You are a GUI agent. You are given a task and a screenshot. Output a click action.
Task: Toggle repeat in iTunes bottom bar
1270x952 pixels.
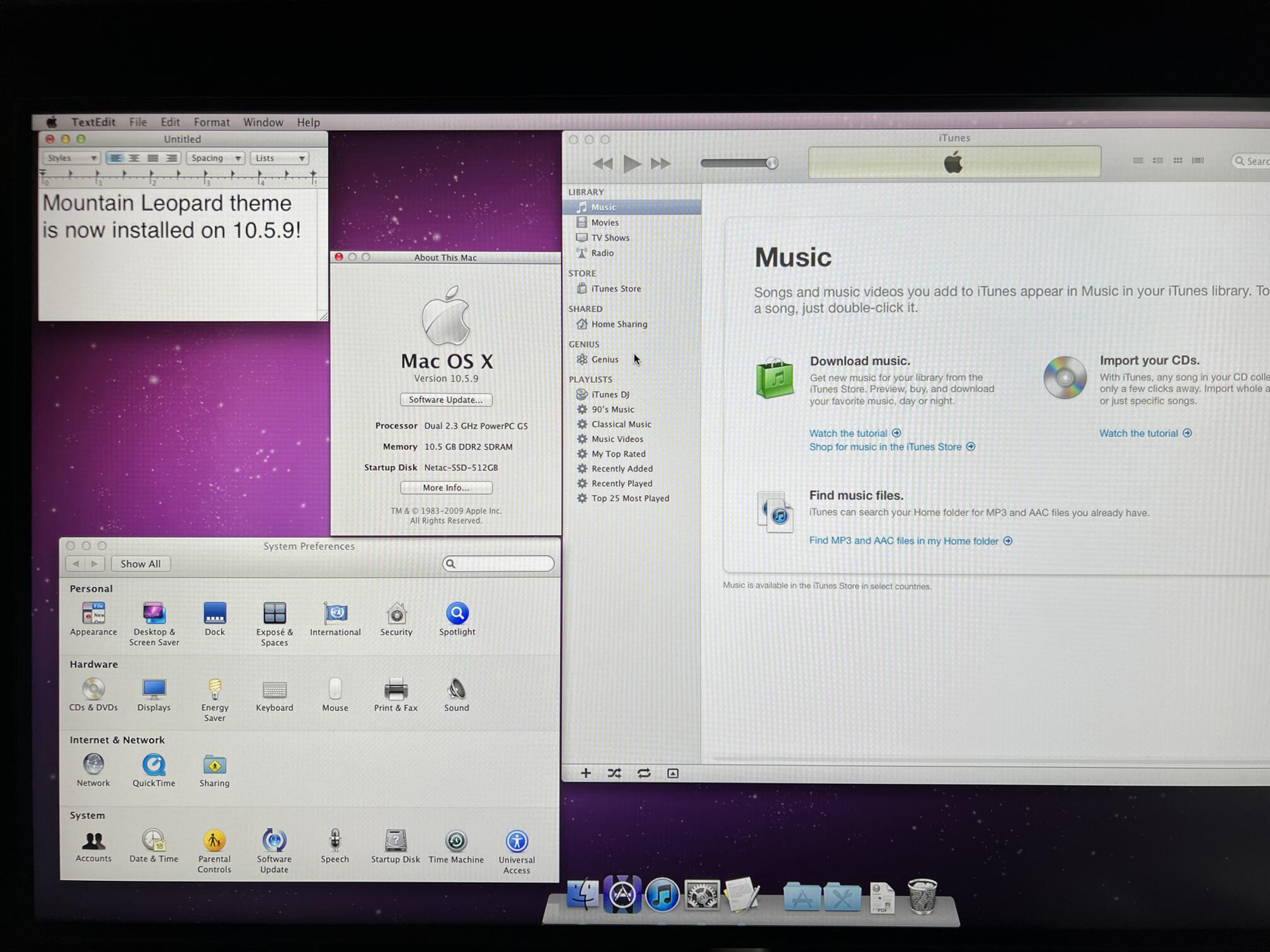[644, 773]
